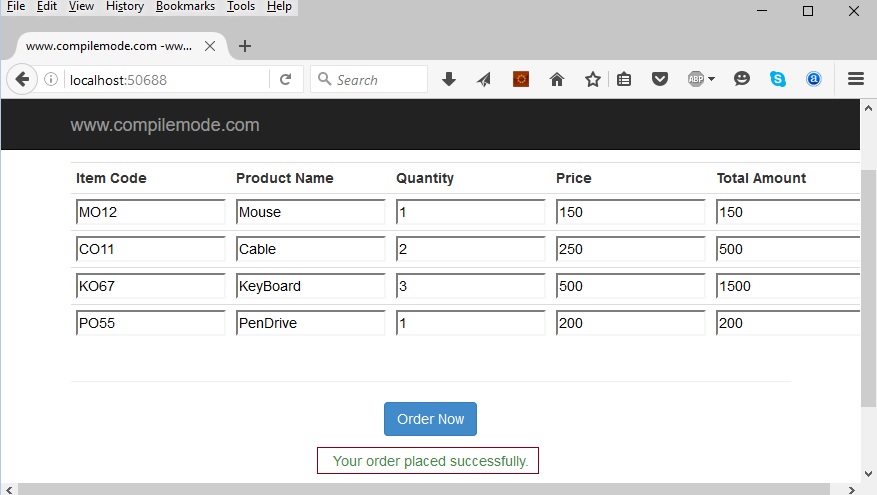Click the browser Back arrow button
Image resolution: width=877 pixels, height=495 pixels.
click(x=21, y=80)
